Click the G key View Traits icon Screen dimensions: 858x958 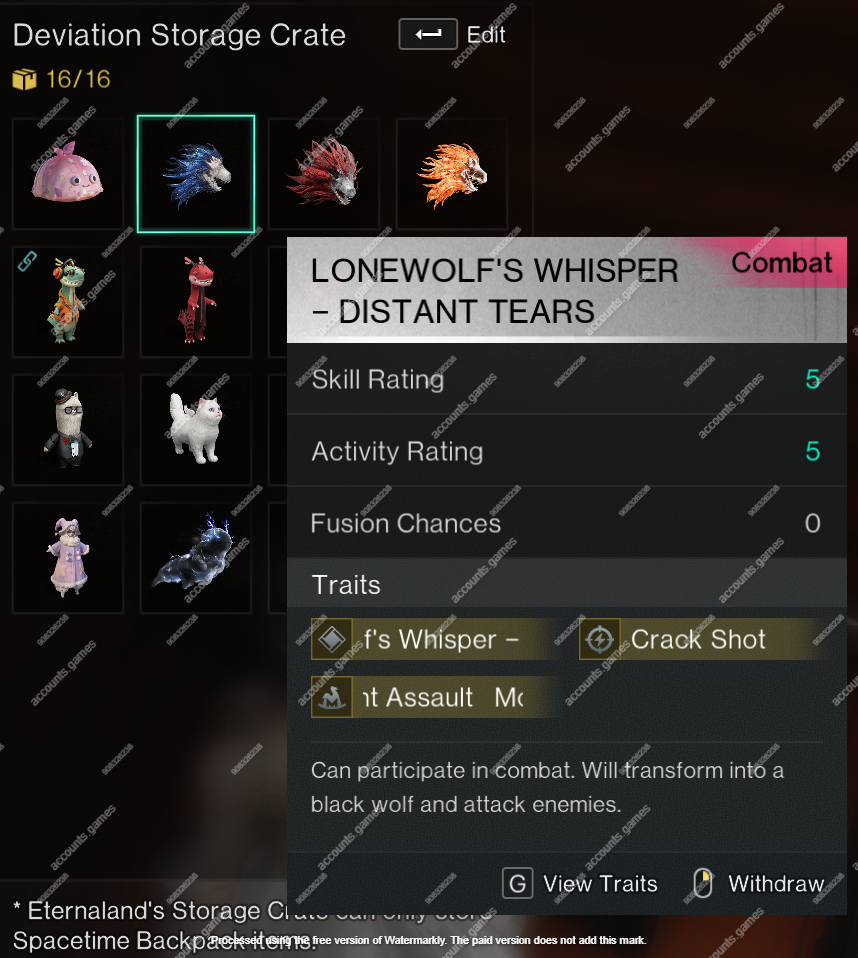[518, 883]
